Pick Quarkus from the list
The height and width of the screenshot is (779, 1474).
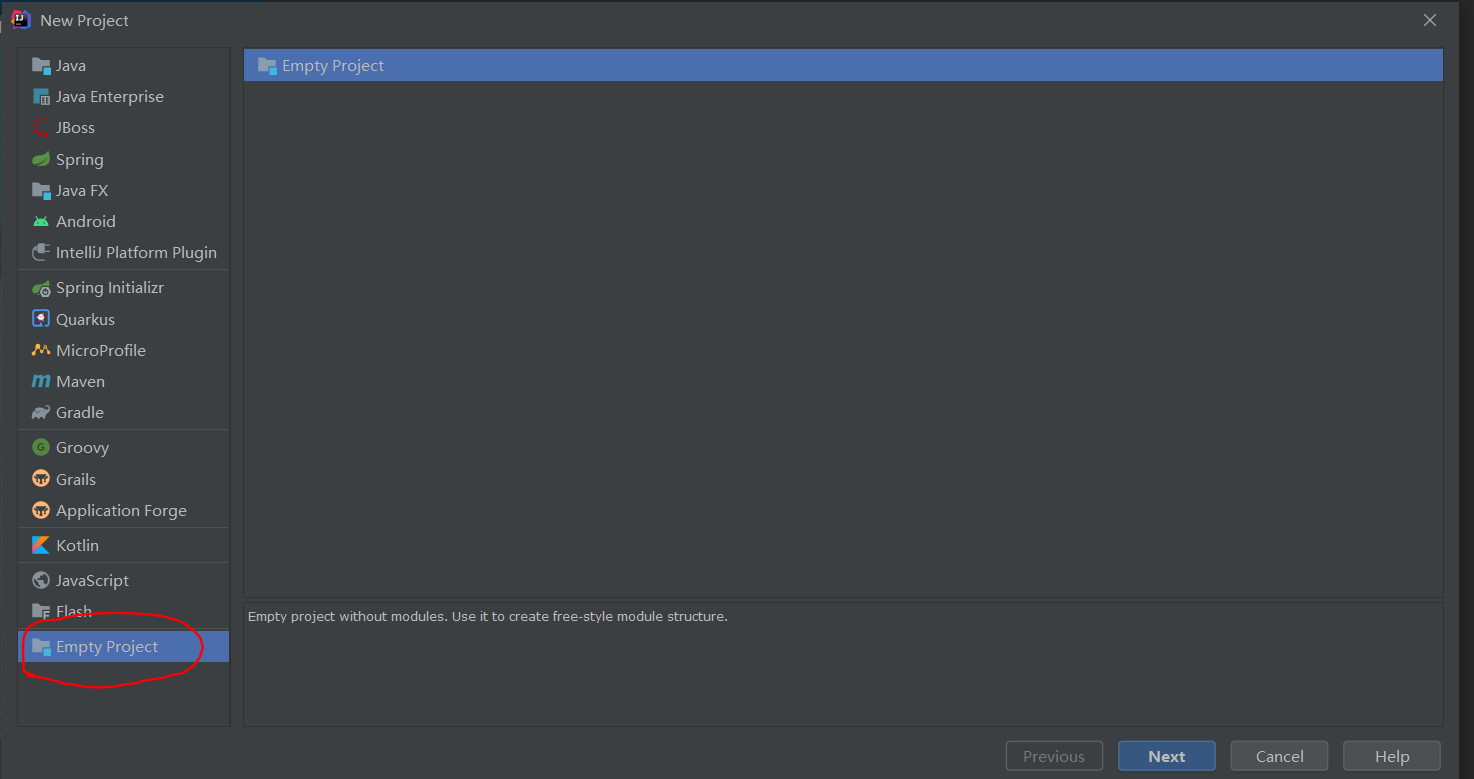tap(123, 320)
